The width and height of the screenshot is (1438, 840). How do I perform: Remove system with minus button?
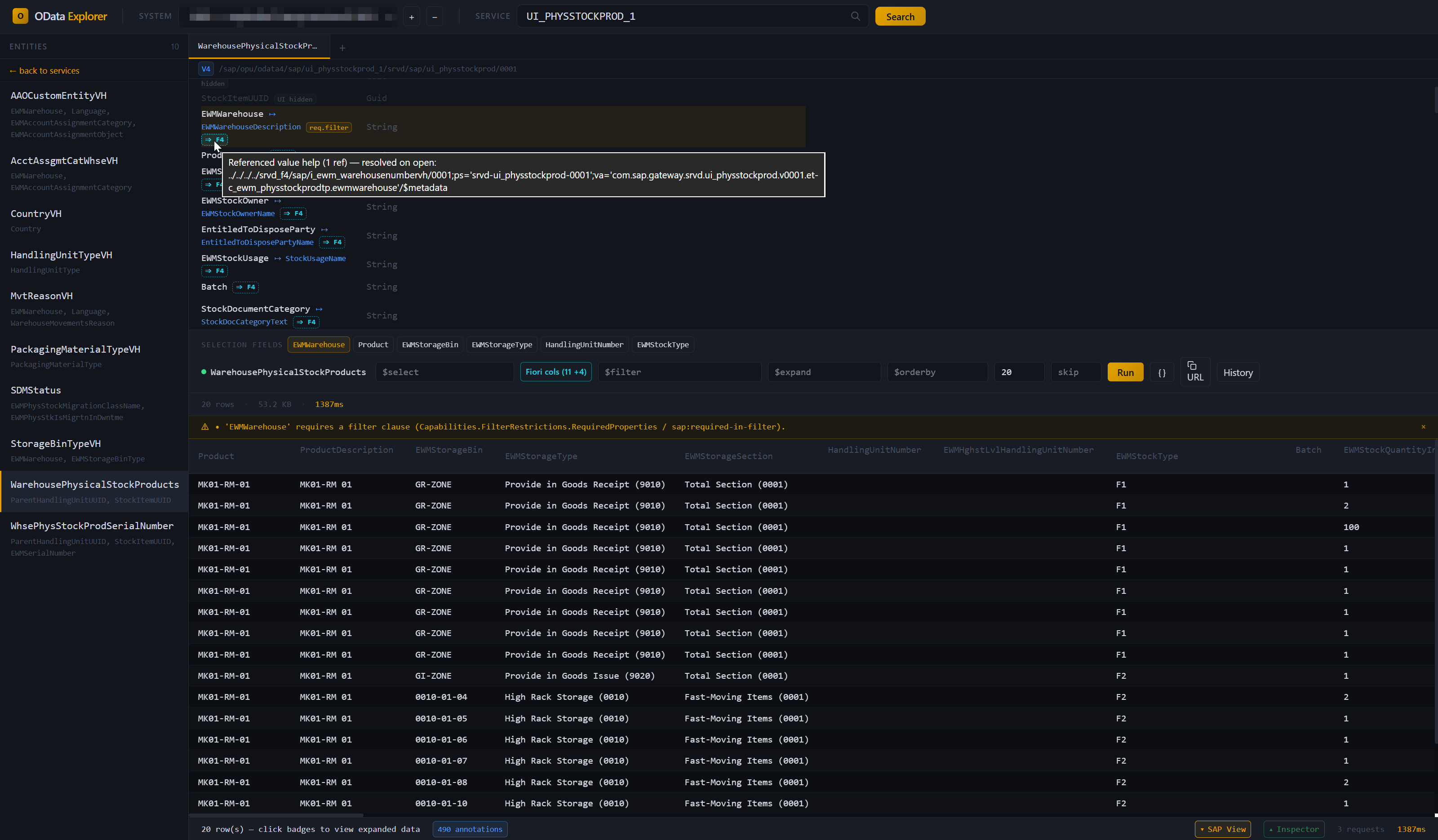(434, 17)
